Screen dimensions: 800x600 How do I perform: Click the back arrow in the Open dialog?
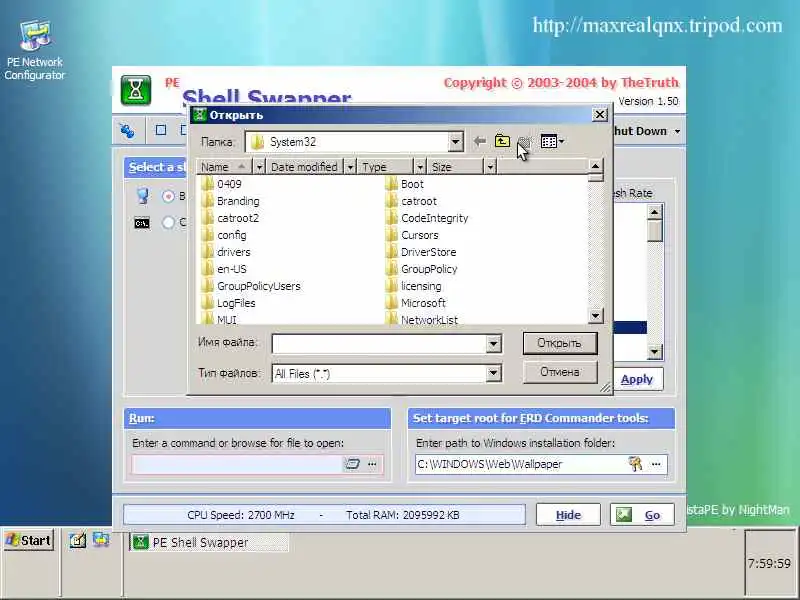(479, 141)
